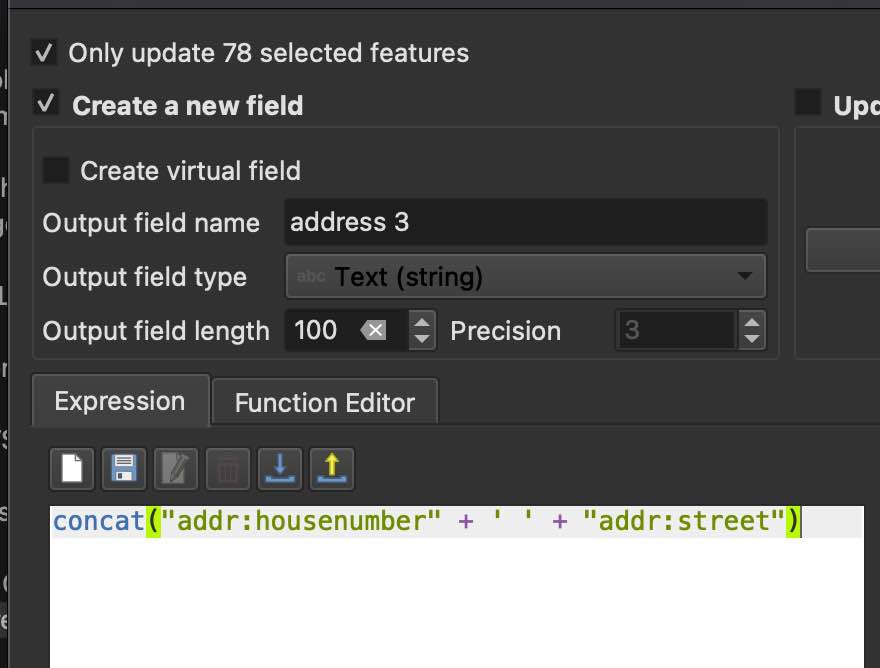The image size is (880, 668).
Task: Import user expressions with the down-arrow icon
Action: 279,468
